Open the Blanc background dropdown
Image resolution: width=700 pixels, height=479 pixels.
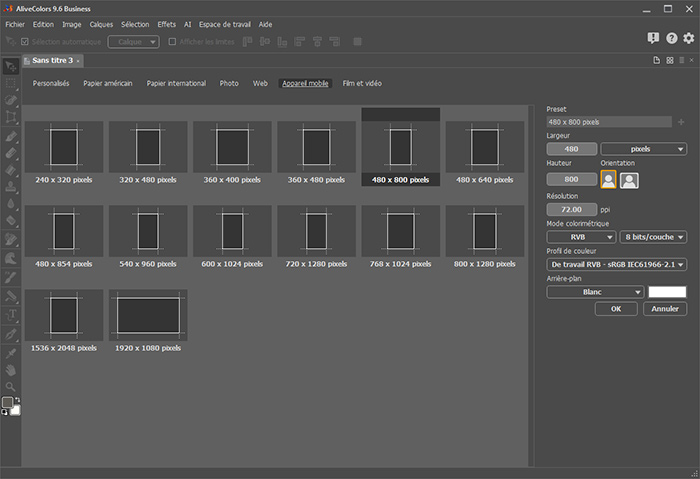[595, 292]
